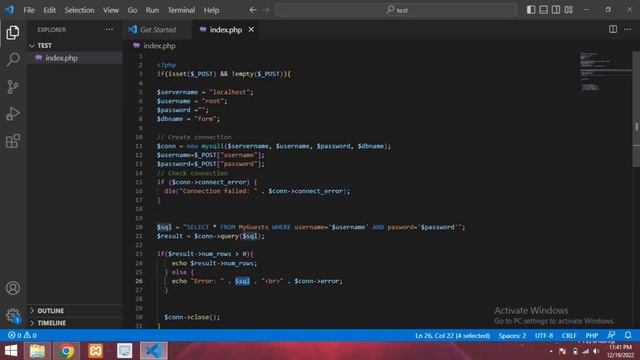Click the search box showing test

396,10
